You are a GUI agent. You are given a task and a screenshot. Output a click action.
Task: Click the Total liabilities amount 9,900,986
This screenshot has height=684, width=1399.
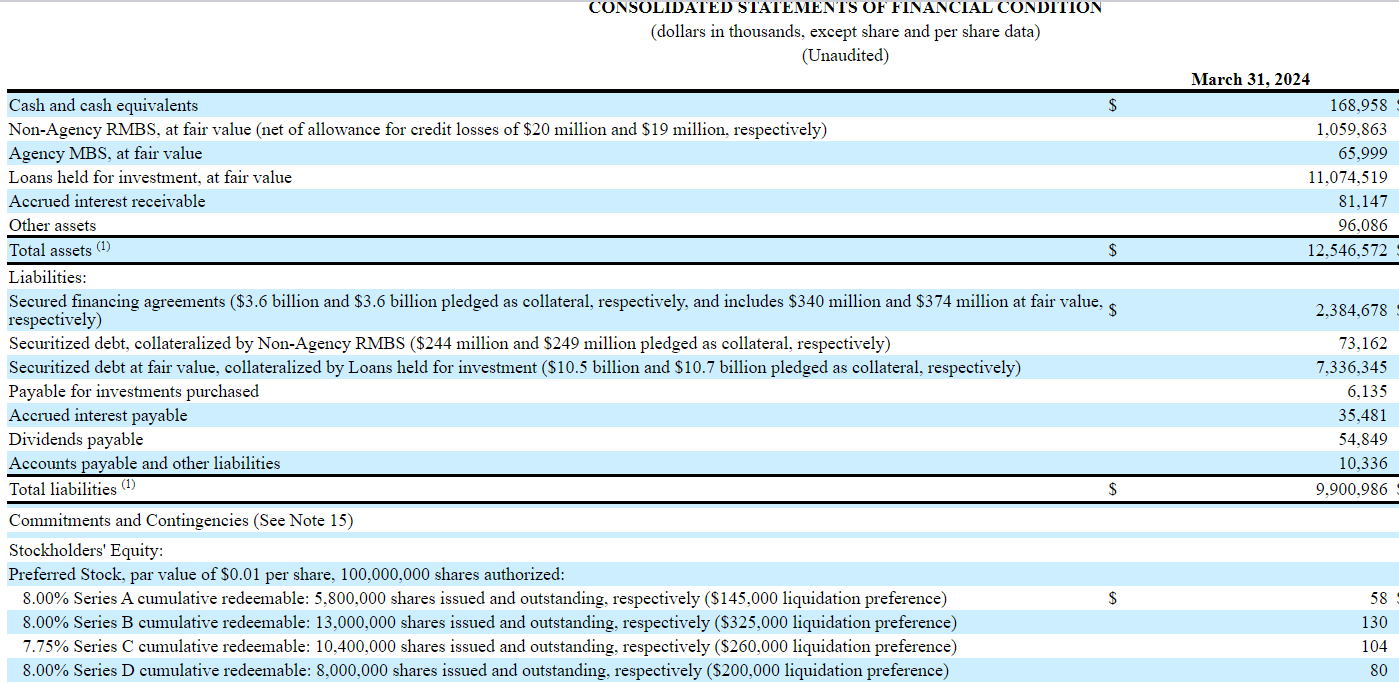tap(1352, 489)
